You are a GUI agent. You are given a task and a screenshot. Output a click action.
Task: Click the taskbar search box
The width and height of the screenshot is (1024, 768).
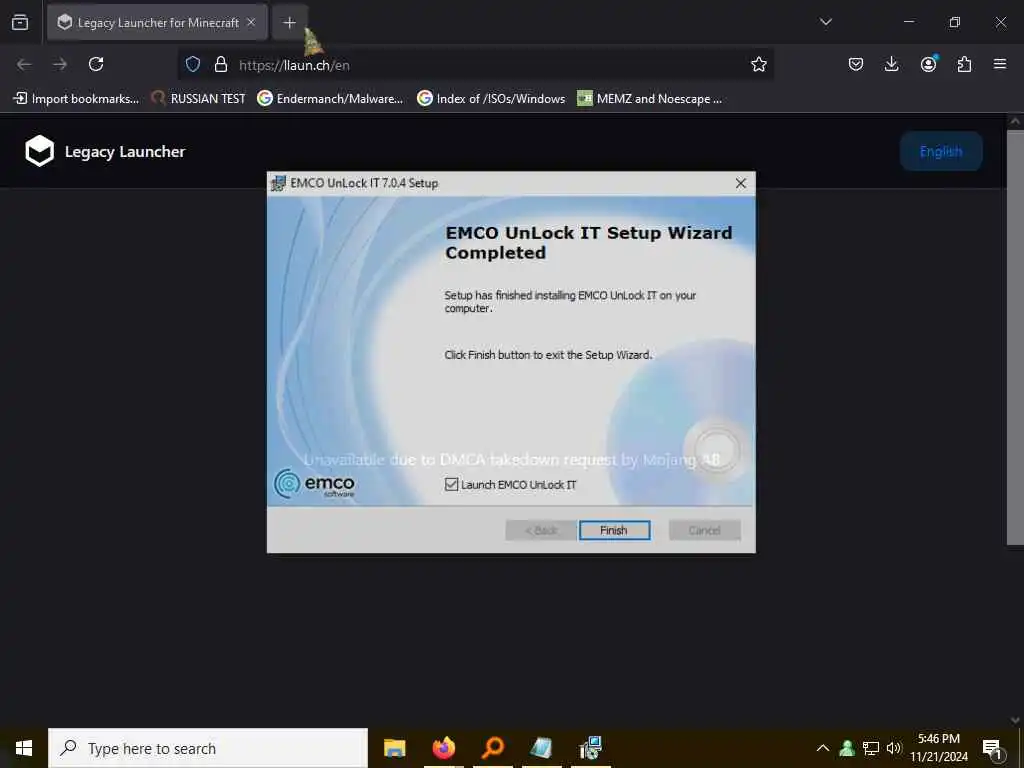coord(208,748)
